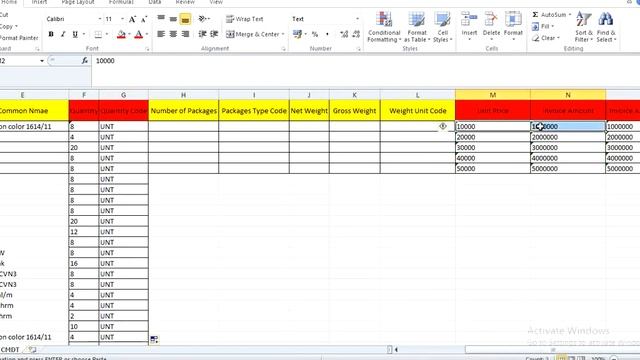Apply accounting number format
Screen dimensions: 640x360
[297, 34]
